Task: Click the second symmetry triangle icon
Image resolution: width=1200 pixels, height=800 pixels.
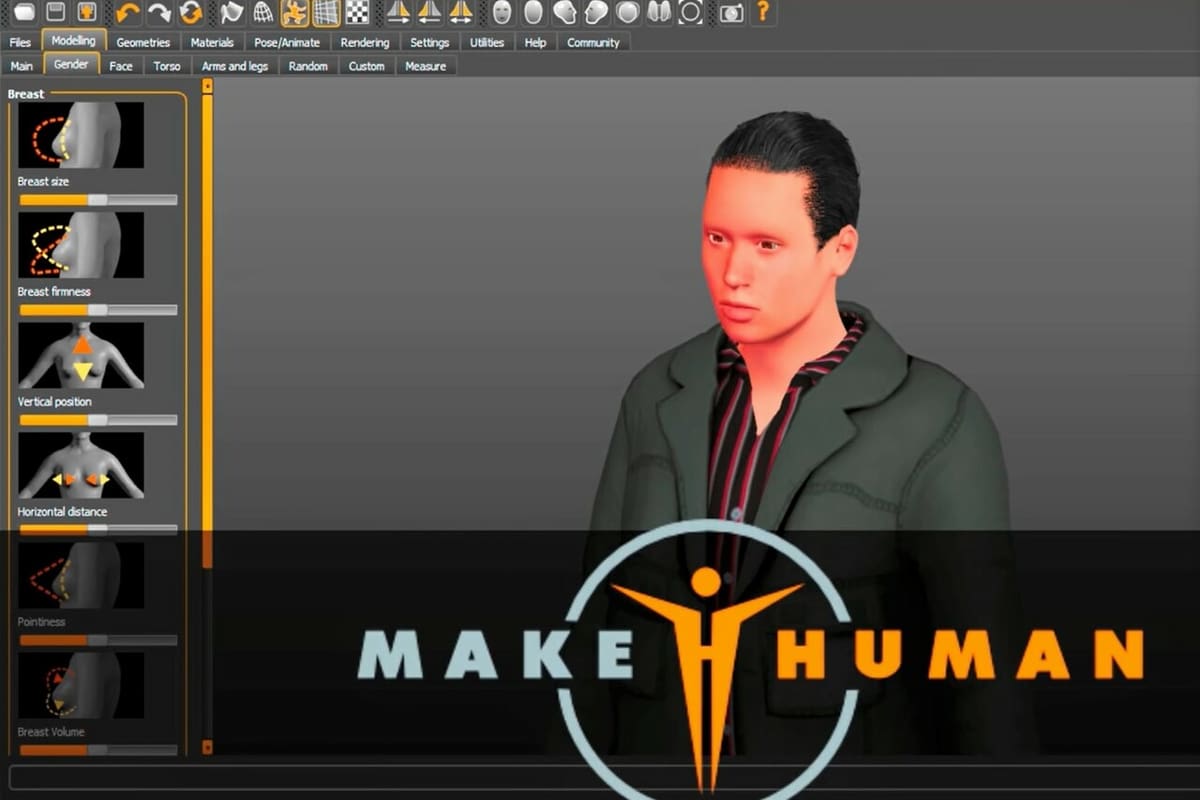Action: pos(429,12)
